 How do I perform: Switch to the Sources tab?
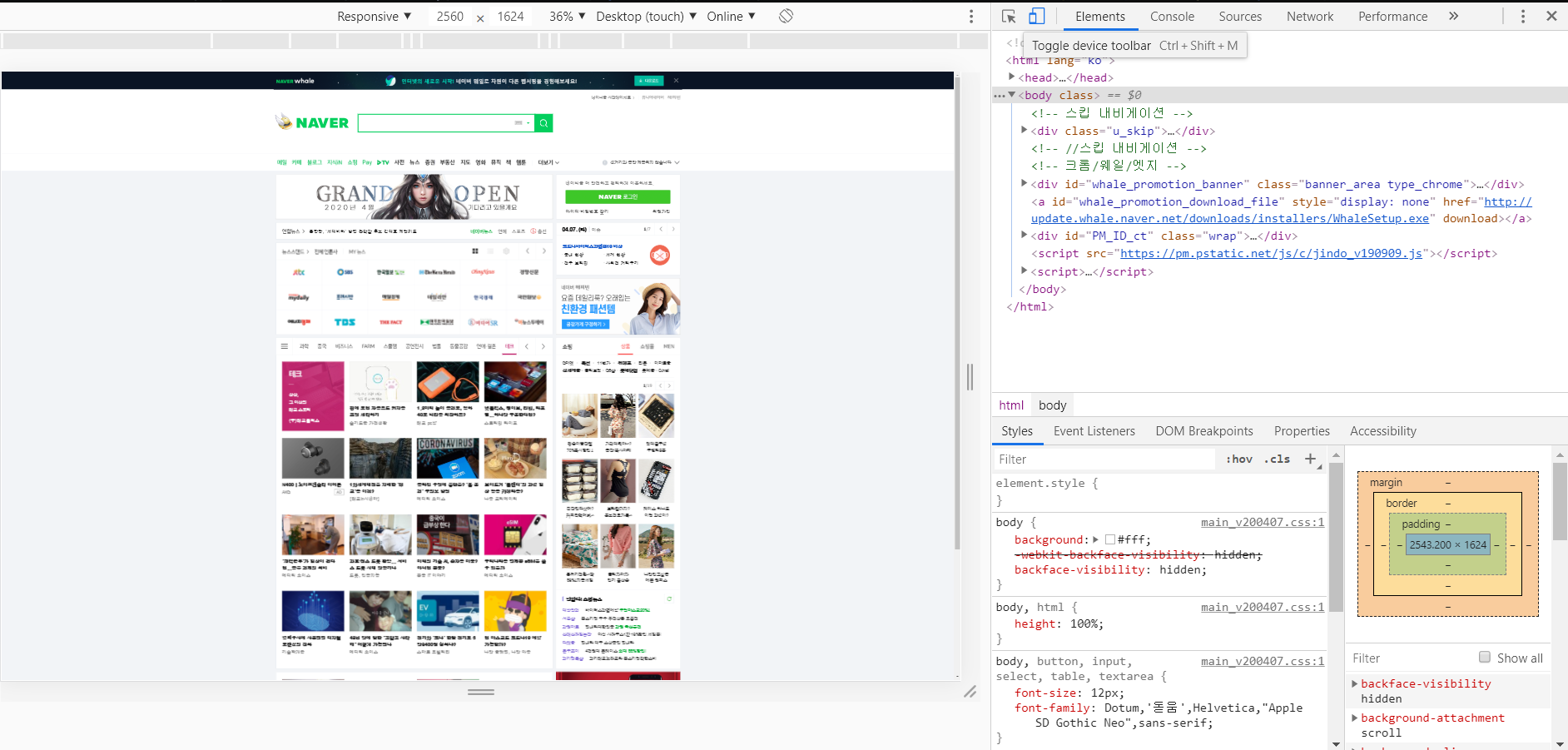[x=1240, y=16]
